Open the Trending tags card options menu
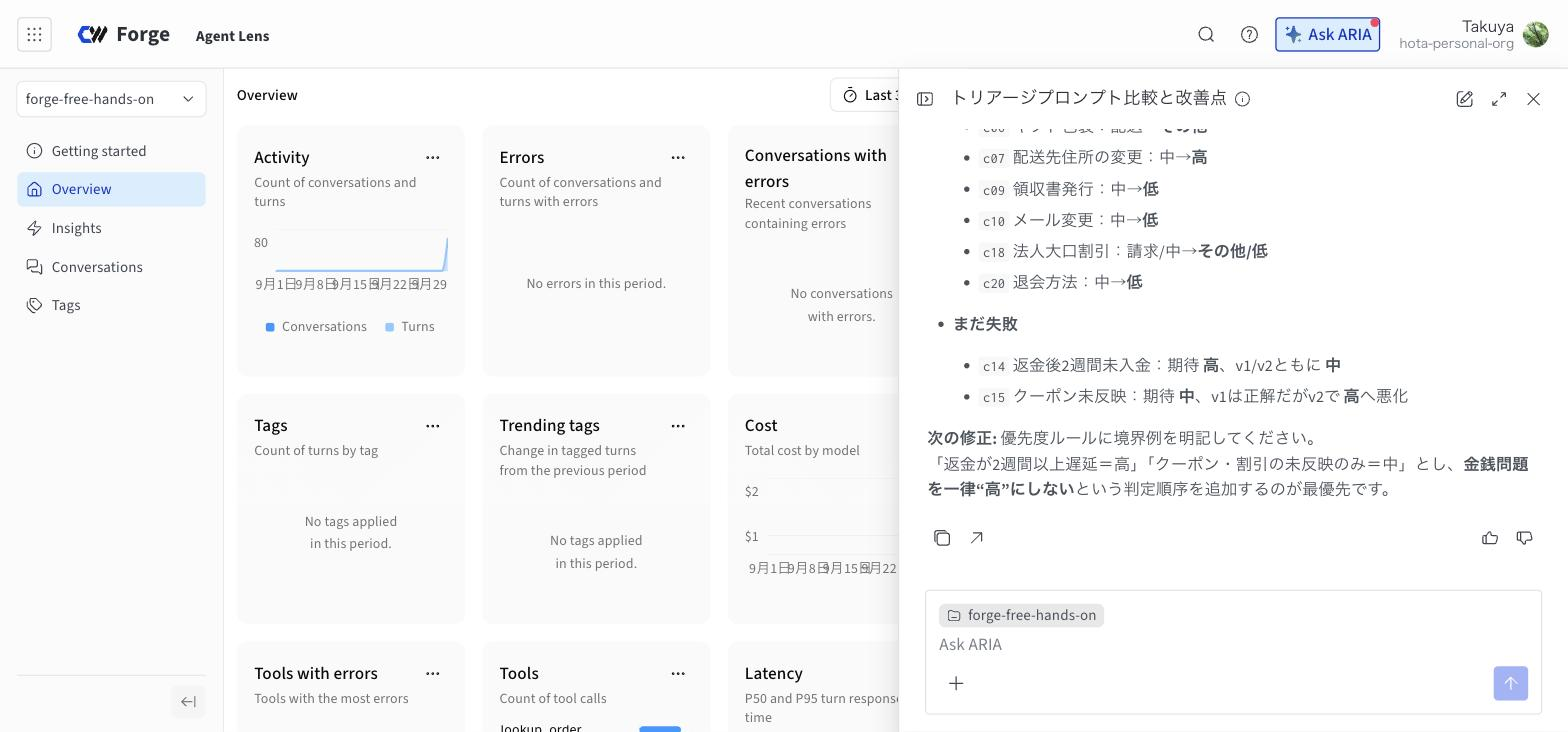Viewport: 1568px width, 732px height. click(x=678, y=426)
